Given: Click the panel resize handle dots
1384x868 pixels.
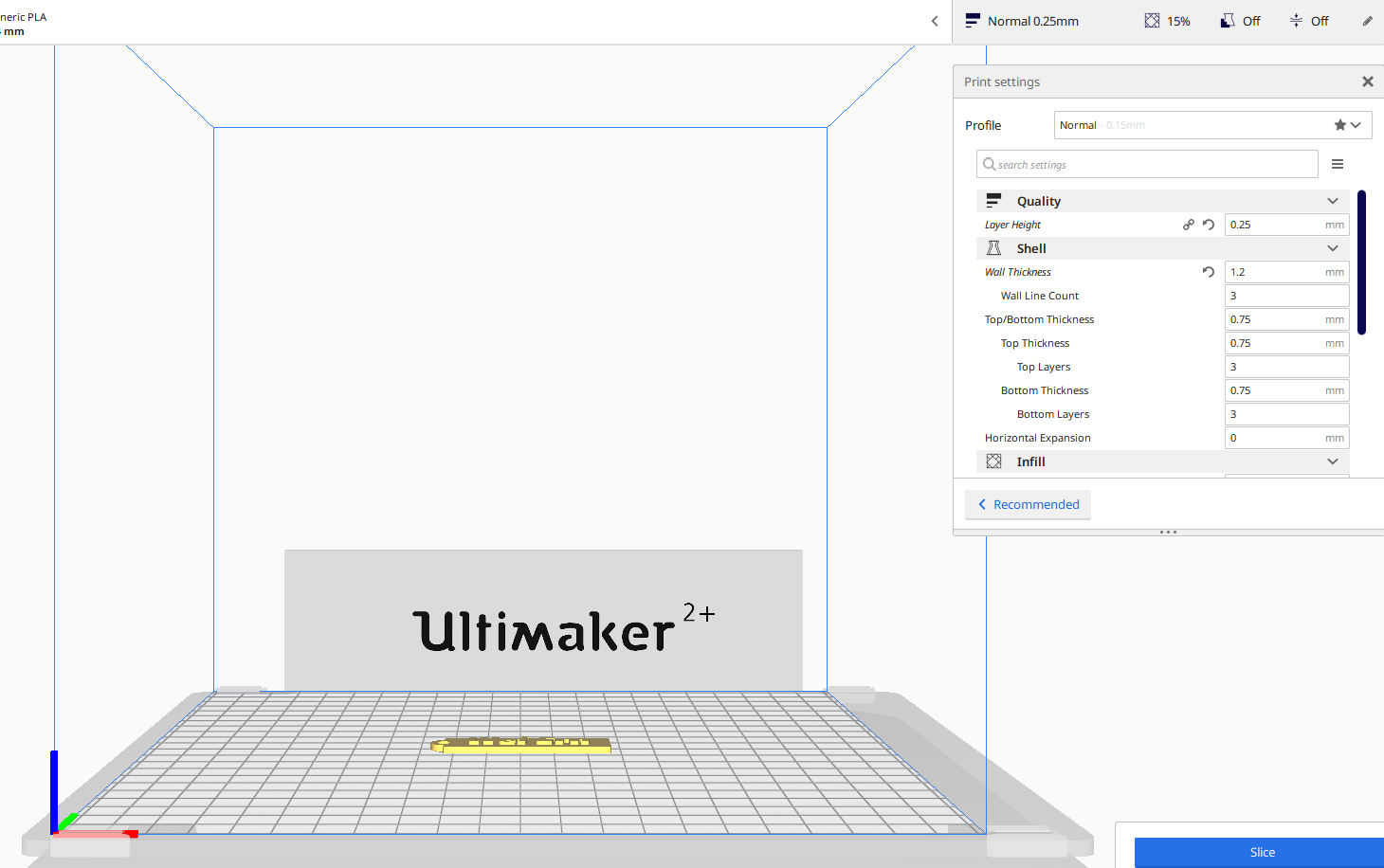Looking at the screenshot, I should pos(1168,533).
